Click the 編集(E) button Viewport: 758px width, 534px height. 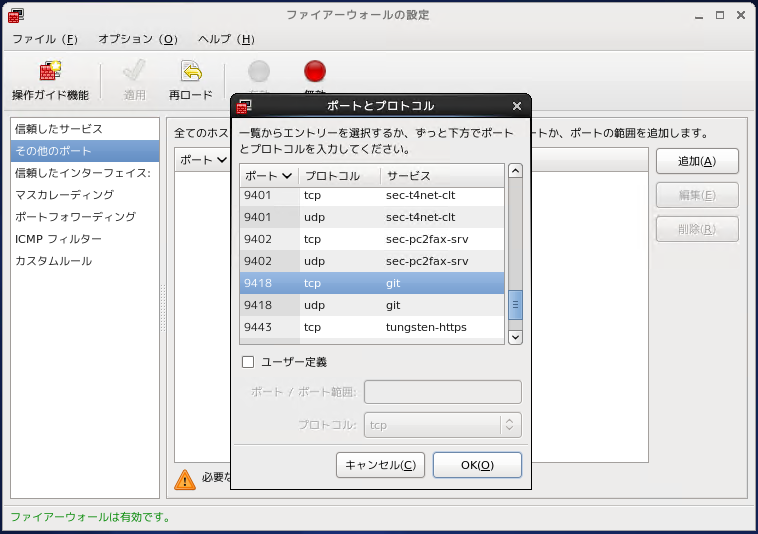tap(697, 195)
